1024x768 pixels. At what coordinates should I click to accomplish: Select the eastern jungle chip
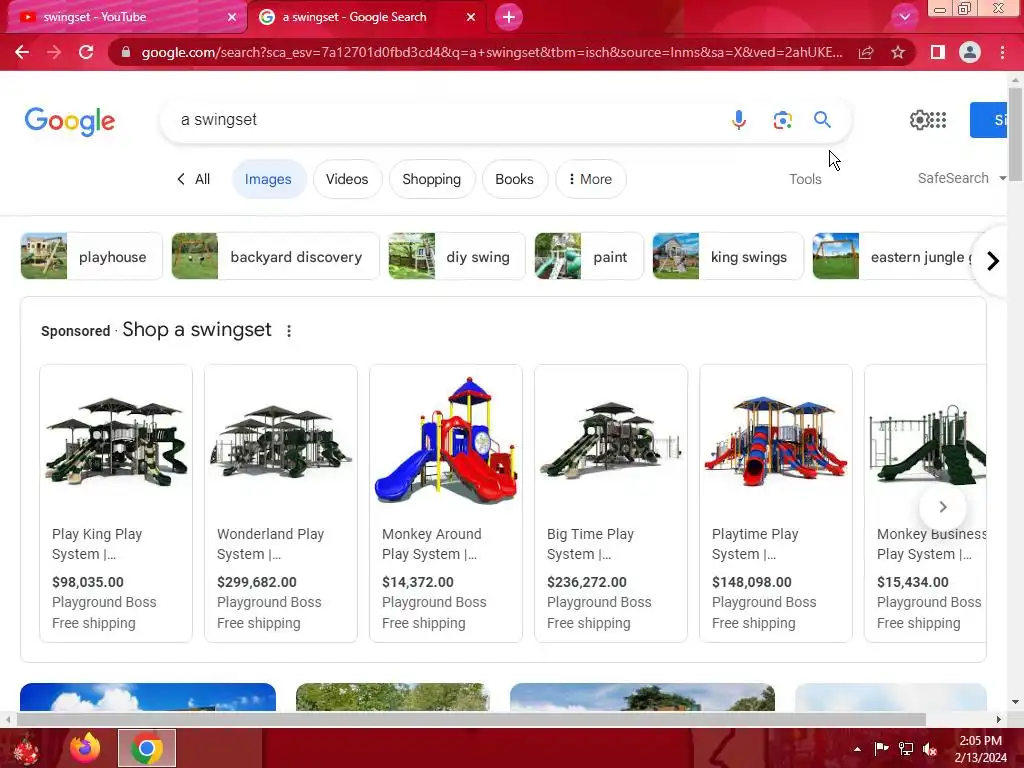pyautogui.click(x=895, y=256)
